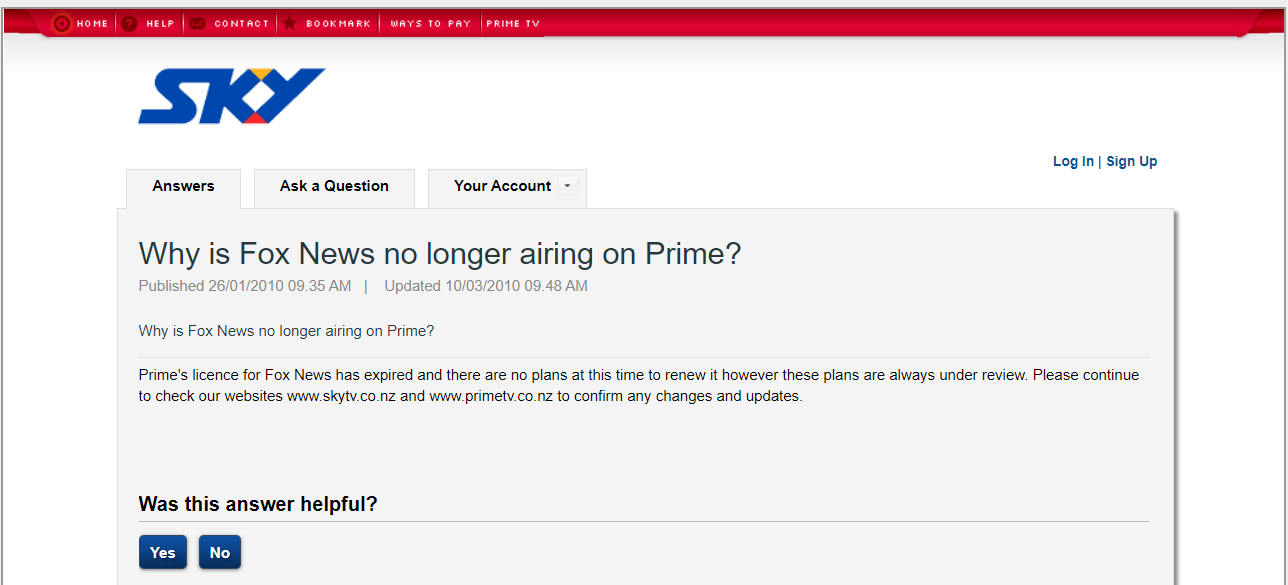Click the Home arrow icon in the red bar
Screen dimensions: 1288x585
(62, 23)
